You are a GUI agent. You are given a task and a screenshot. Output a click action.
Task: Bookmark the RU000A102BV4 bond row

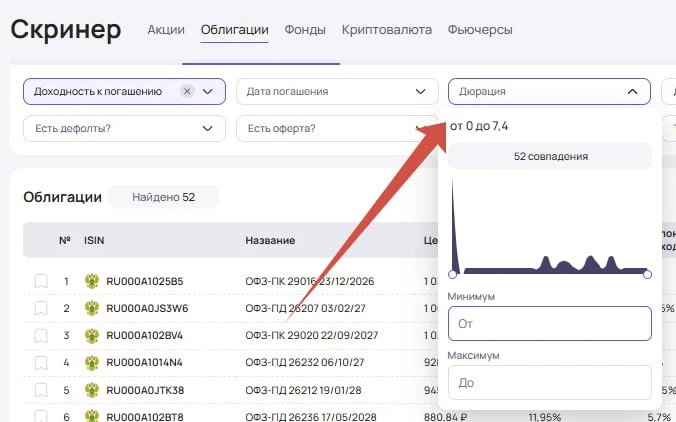[x=41, y=335]
